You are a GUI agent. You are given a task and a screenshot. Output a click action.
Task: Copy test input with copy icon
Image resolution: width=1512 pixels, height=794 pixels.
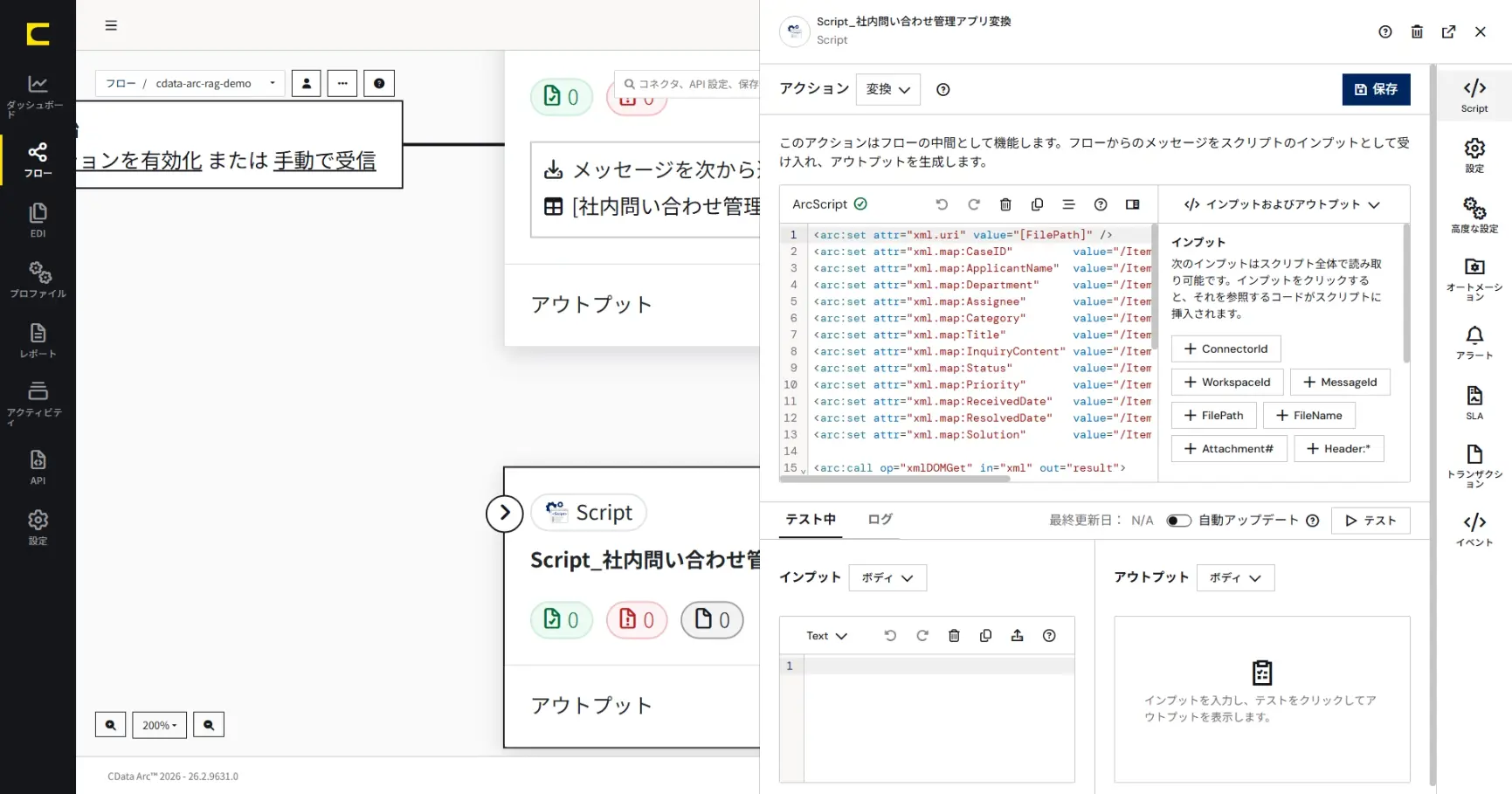(985, 636)
